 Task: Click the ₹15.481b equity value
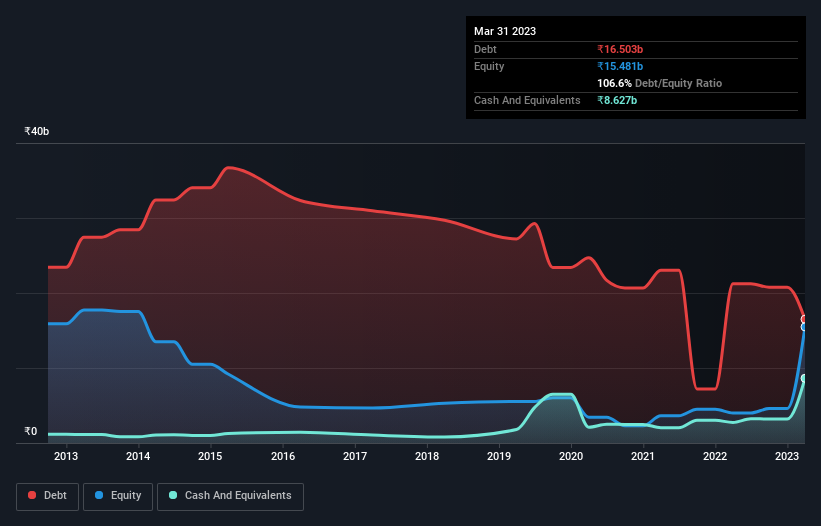coord(620,66)
